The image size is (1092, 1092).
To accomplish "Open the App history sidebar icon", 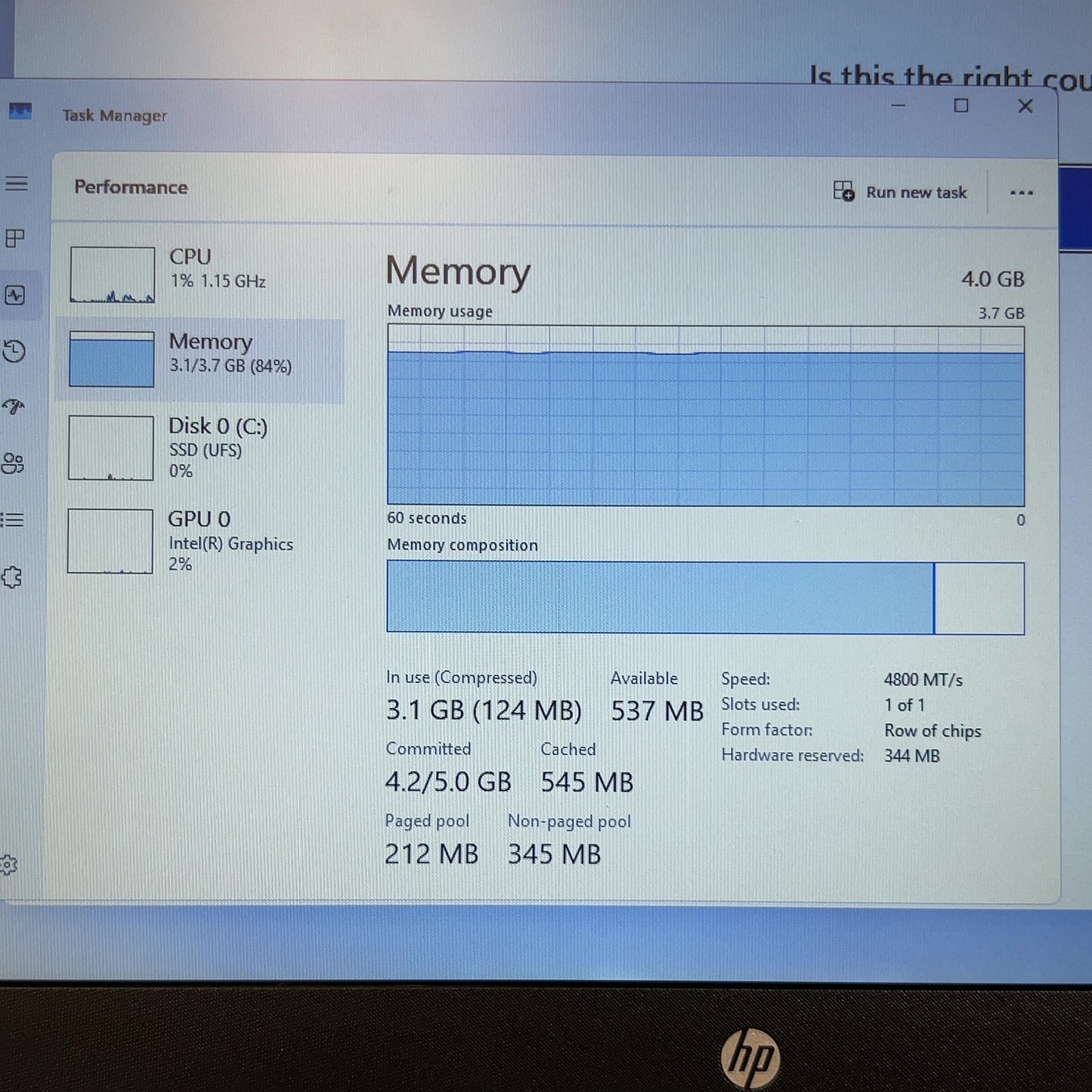I will pos(14,351).
